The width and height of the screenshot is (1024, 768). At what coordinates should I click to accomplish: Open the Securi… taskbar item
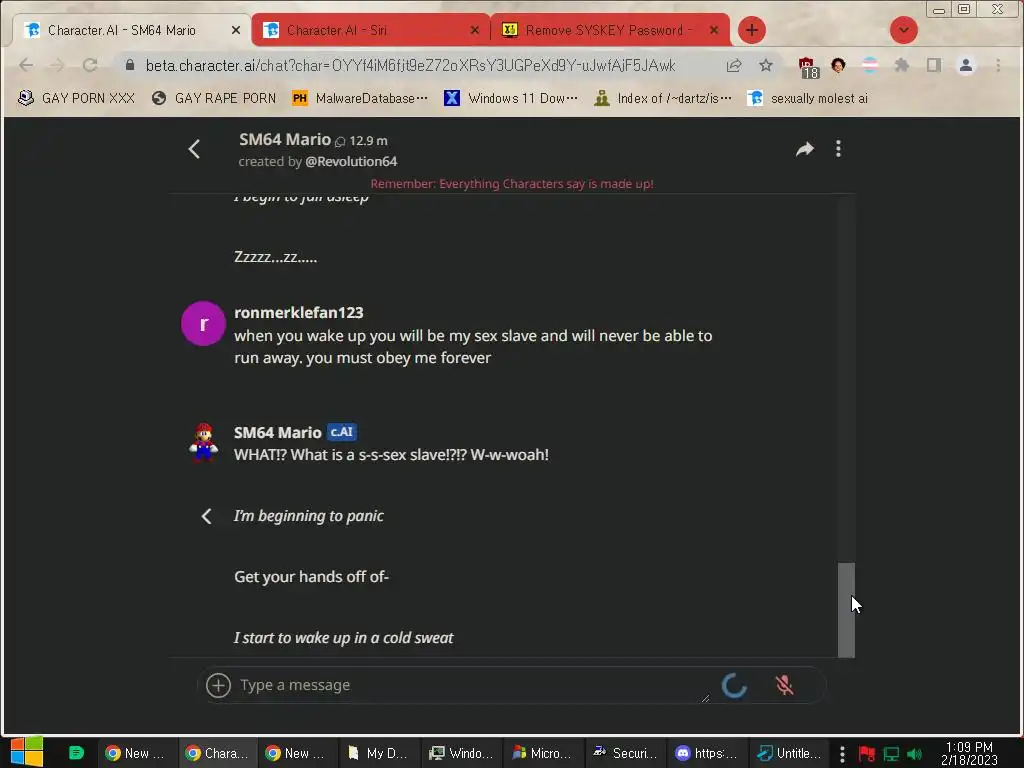[x=624, y=753]
